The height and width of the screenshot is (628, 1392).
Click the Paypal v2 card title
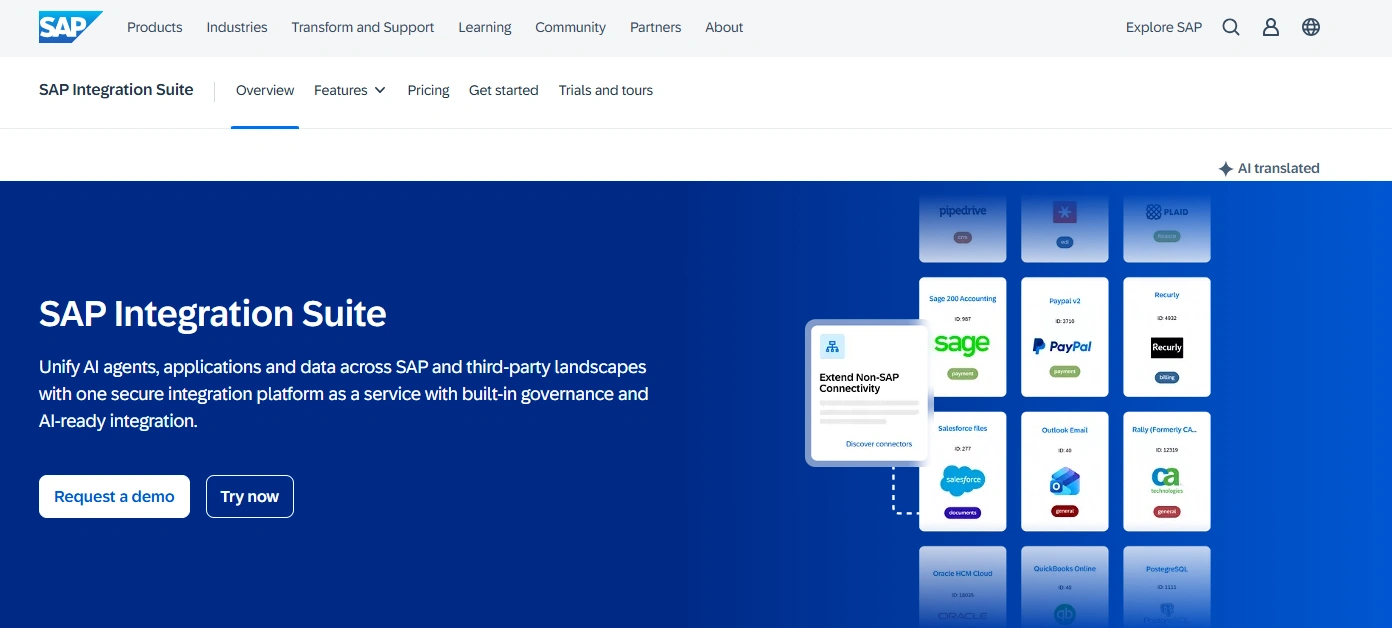coord(1065,301)
